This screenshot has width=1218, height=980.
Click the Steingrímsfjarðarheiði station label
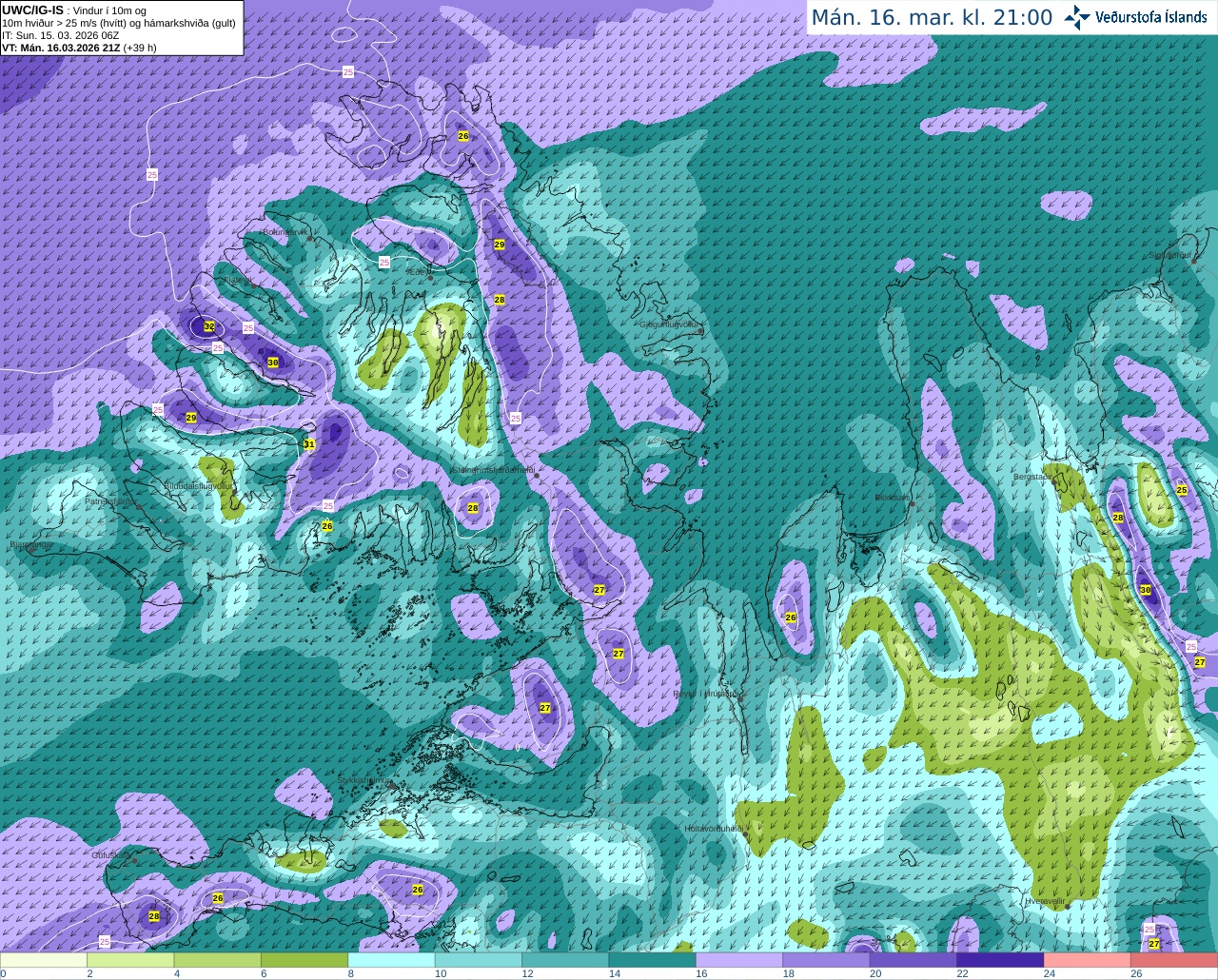492,470
